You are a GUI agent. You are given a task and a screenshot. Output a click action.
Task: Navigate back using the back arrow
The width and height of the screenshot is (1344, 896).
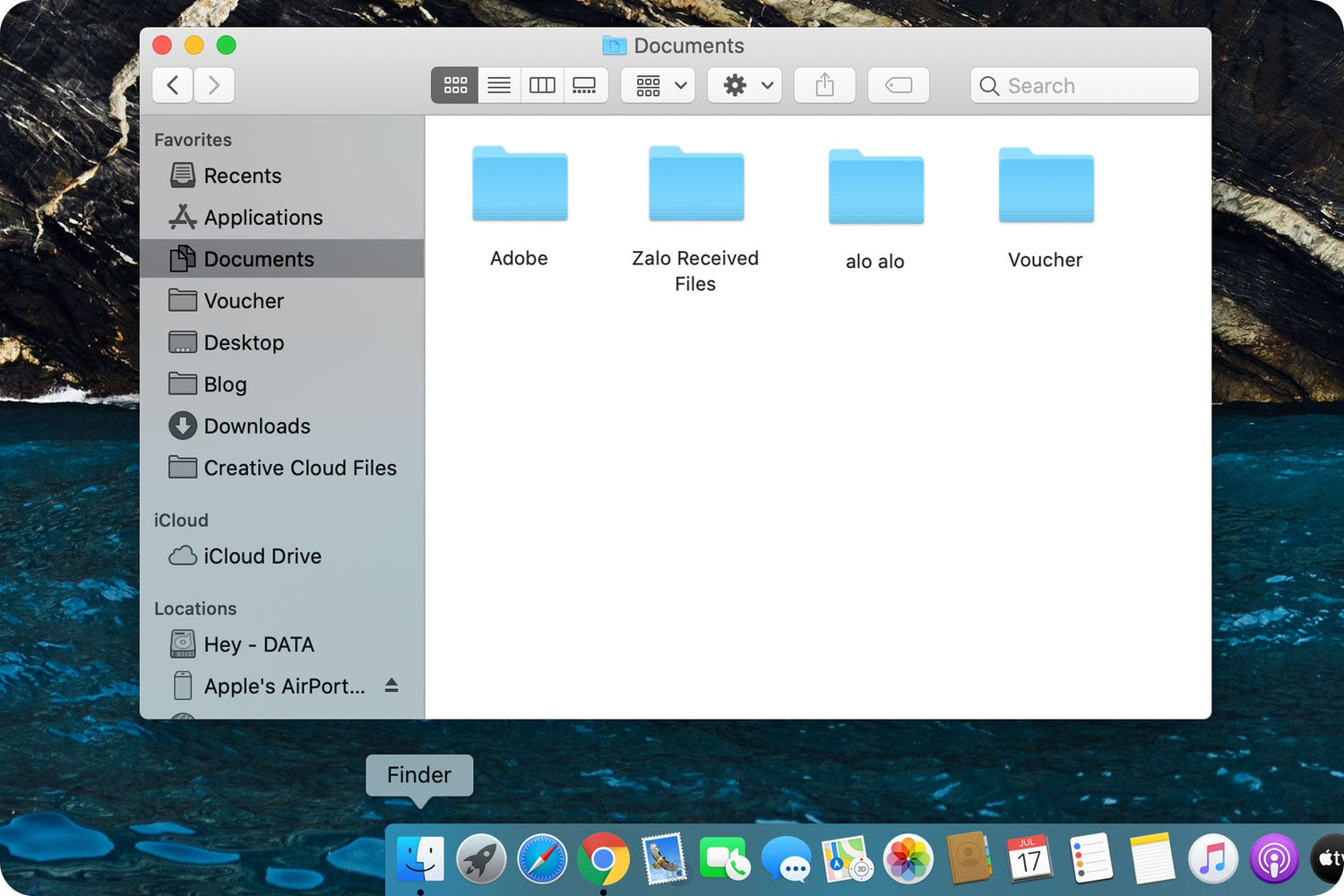[172, 85]
